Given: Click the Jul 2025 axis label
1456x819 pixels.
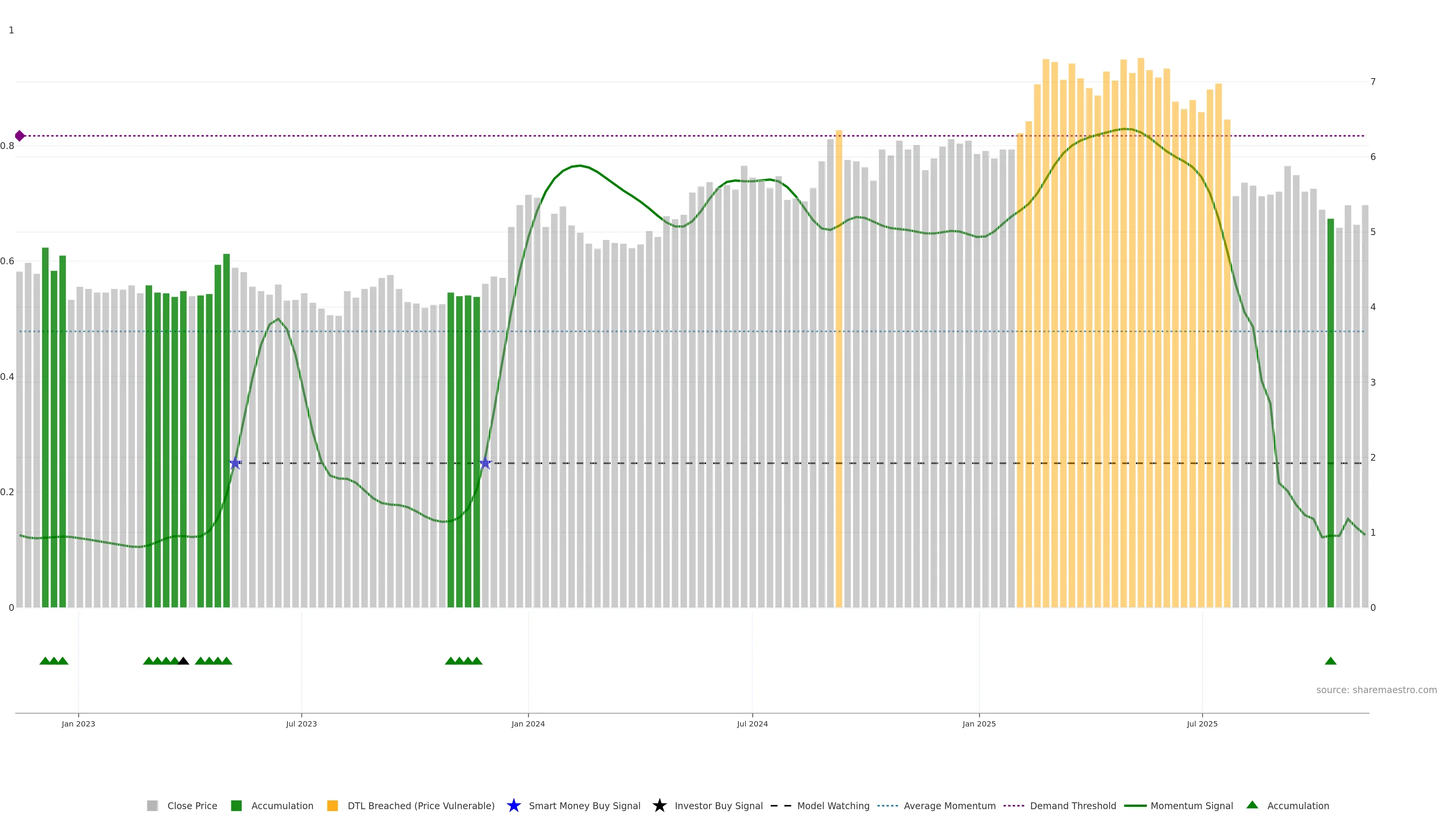Looking at the screenshot, I should click(1202, 723).
